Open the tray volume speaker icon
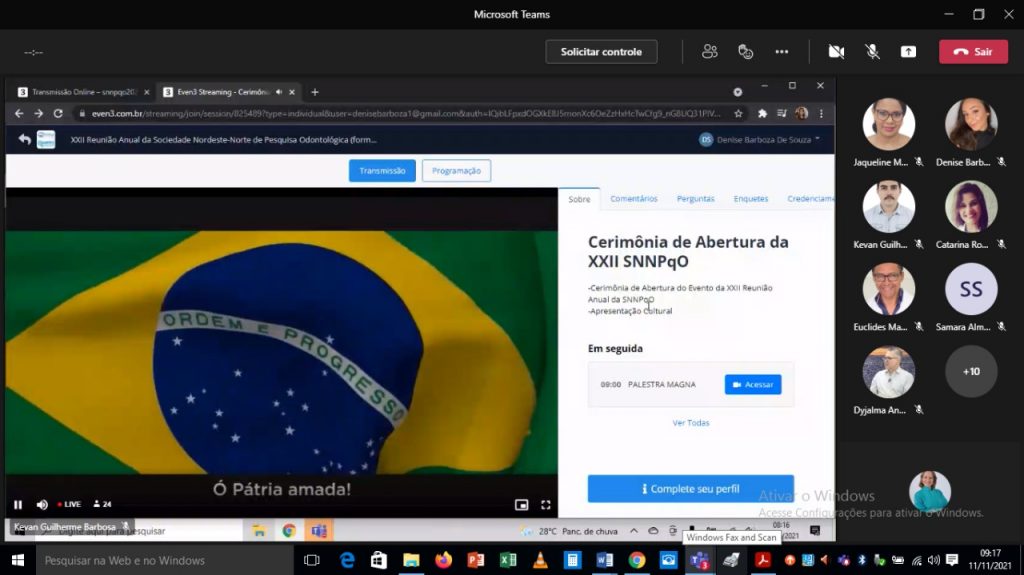Viewport: 1024px width, 575px height. tap(934, 561)
